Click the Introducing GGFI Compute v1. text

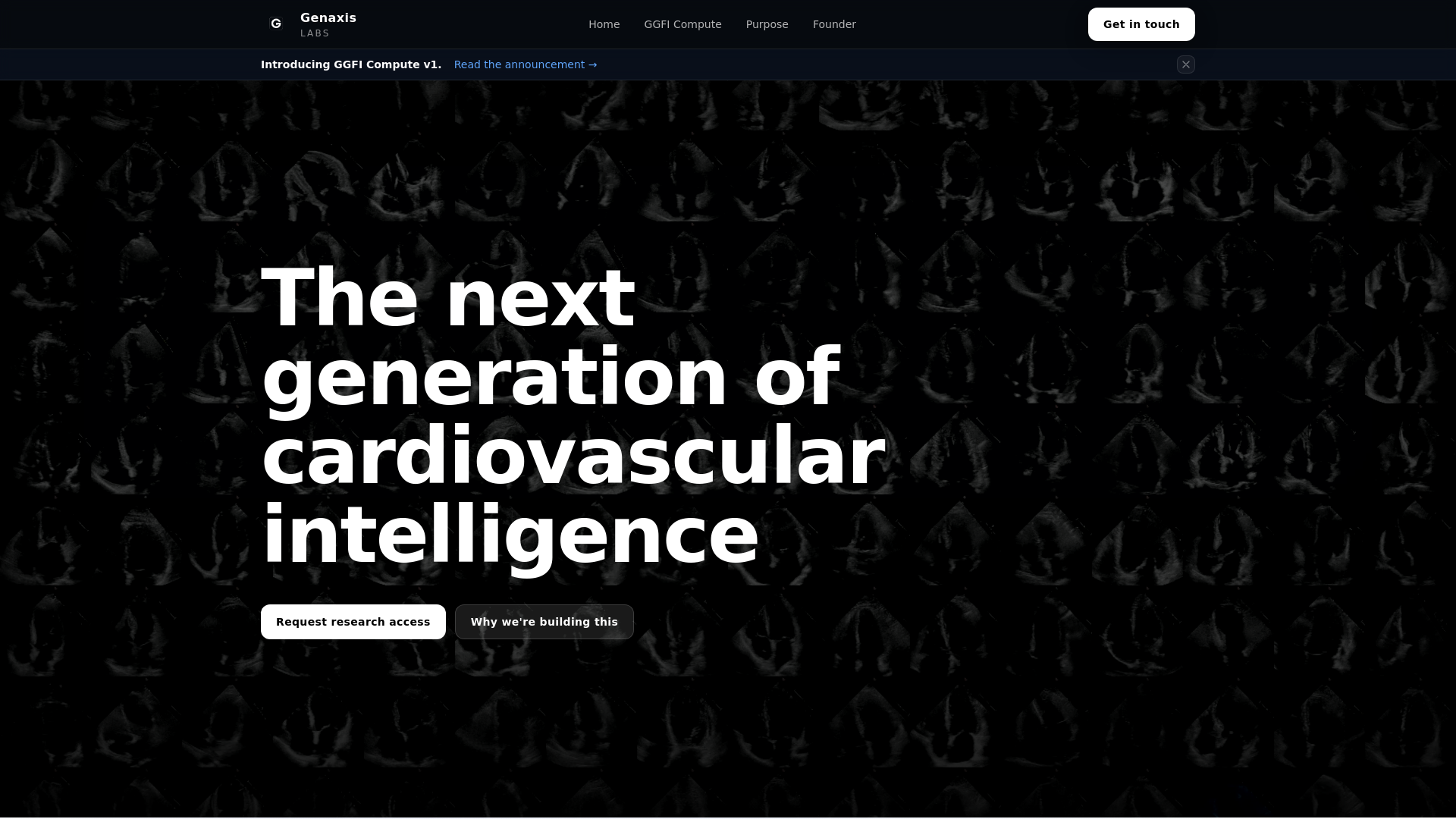(350, 64)
